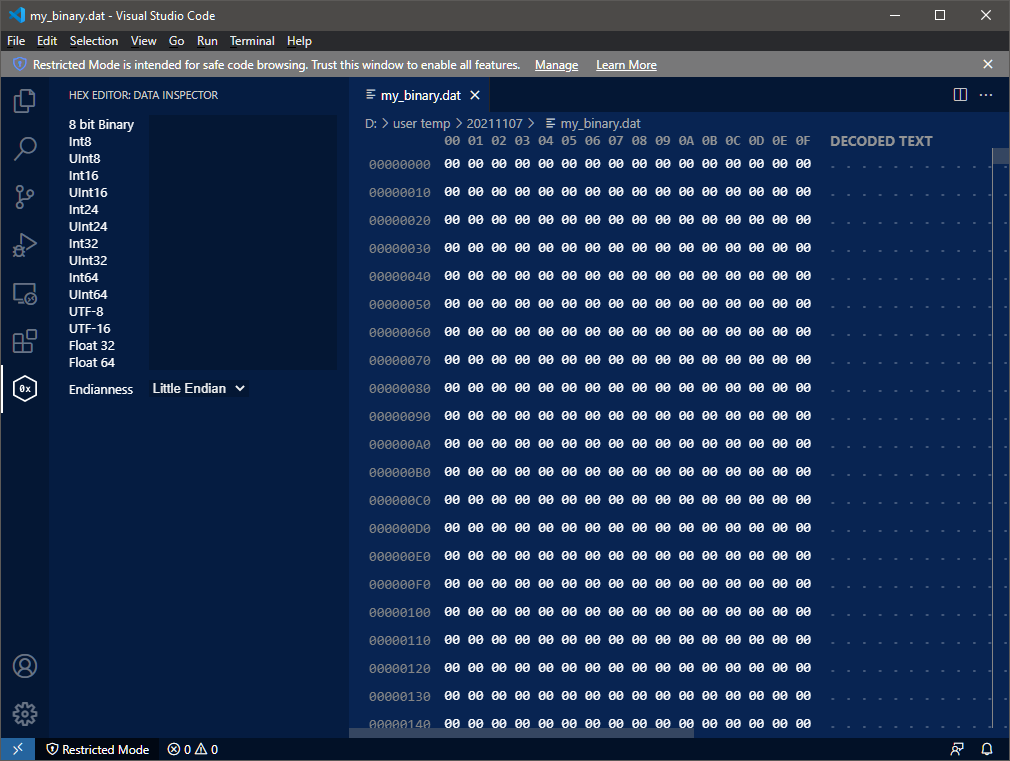Click the 20211107 breadcrumb segment
The image size is (1010, 761).
494,123
